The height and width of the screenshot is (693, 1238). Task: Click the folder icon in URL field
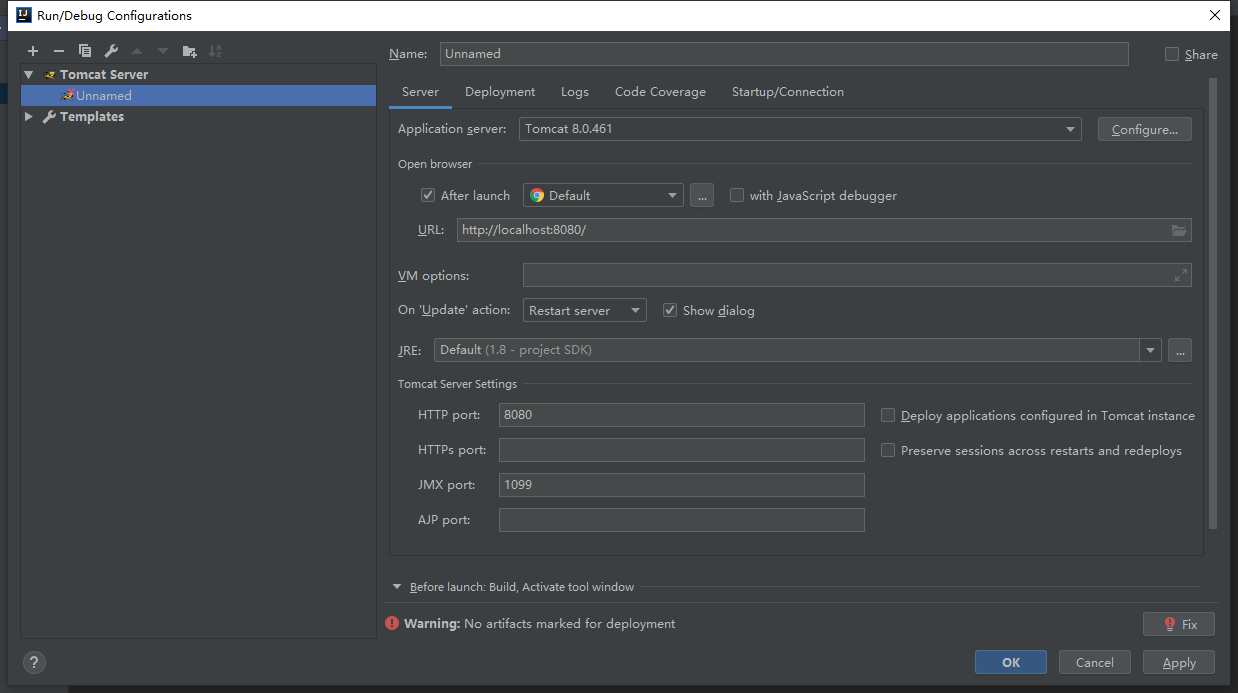tap(1179, 230)
